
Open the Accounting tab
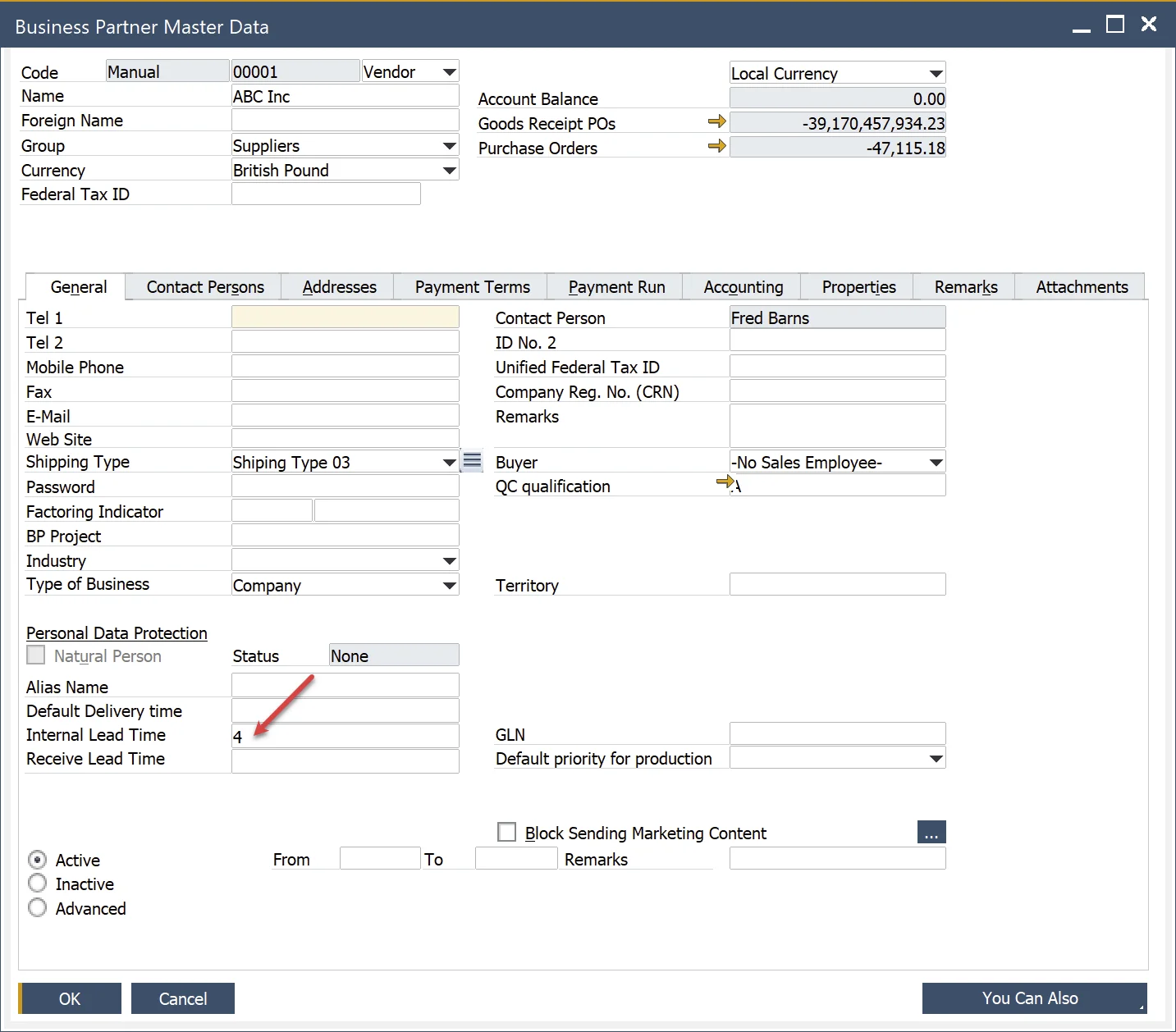(743, 287)
